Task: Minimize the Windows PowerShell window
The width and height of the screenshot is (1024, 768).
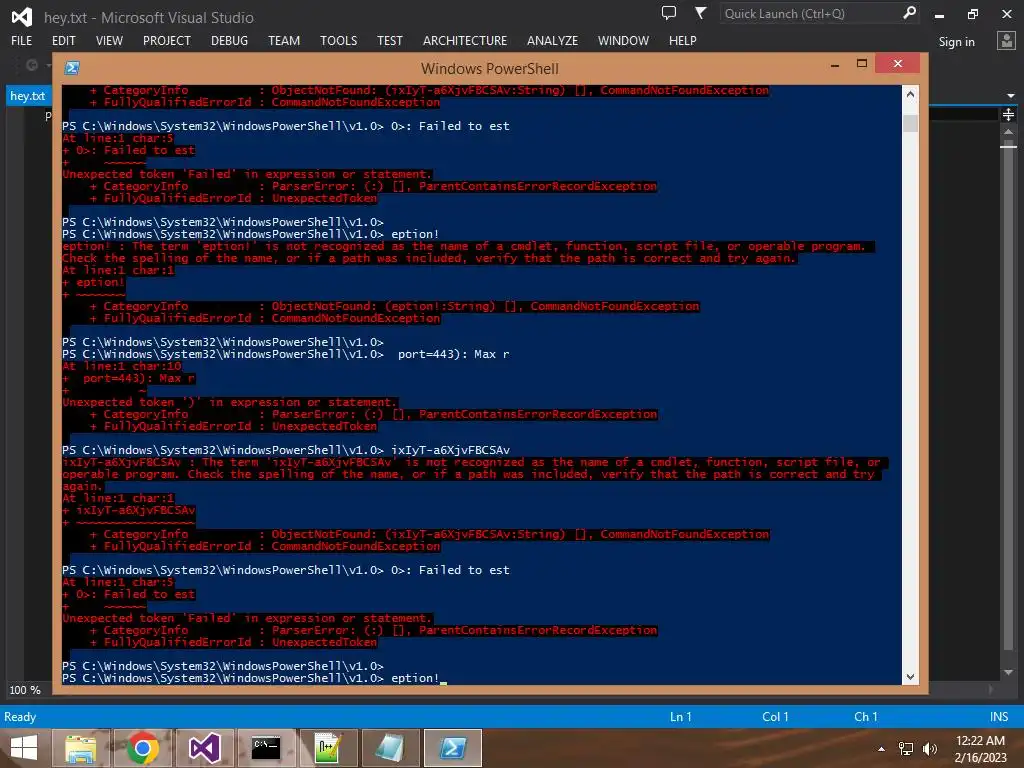Action: 835,65
